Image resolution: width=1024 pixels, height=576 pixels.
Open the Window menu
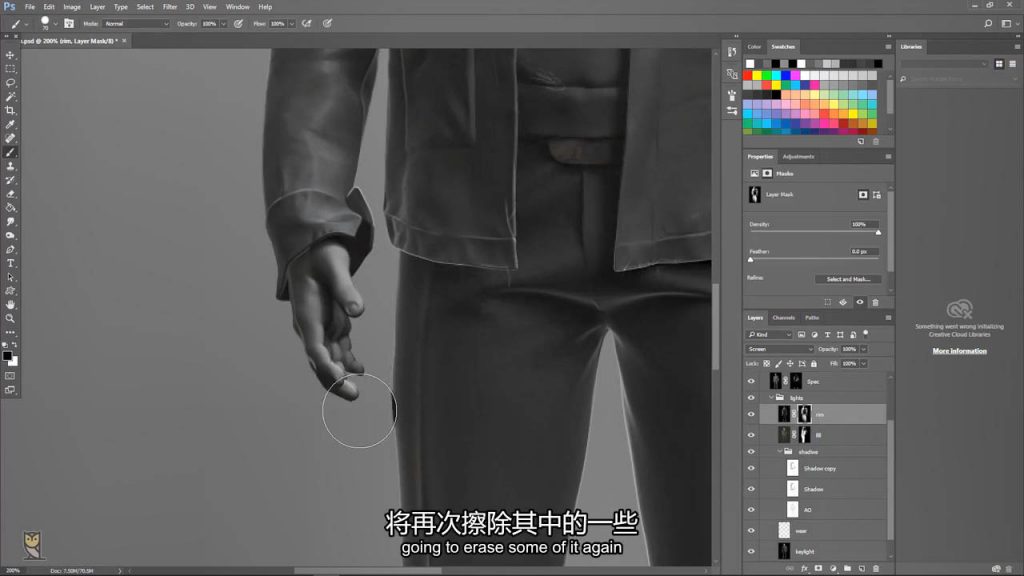tap(237, 7)
